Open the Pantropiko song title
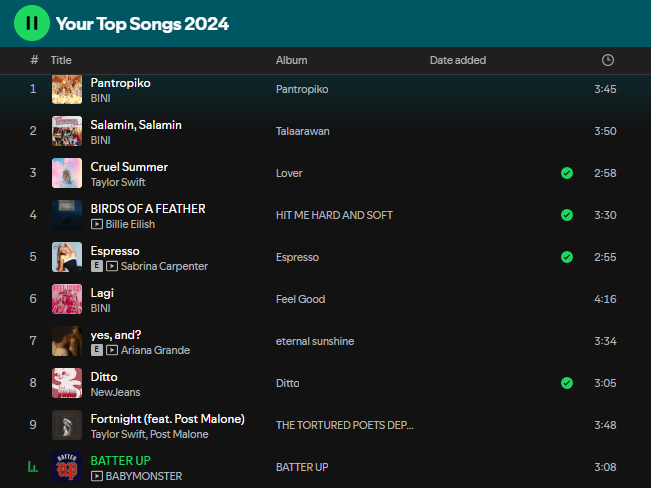 (x=120, y=83)
